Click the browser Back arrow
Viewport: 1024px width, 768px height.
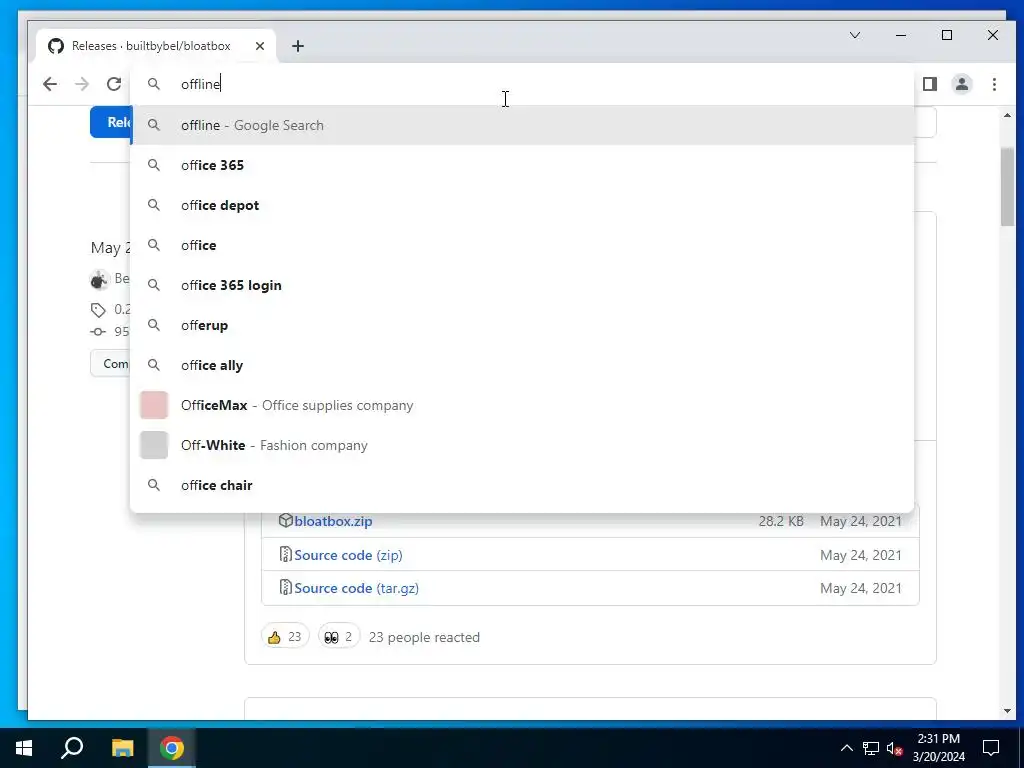(50, 84)
